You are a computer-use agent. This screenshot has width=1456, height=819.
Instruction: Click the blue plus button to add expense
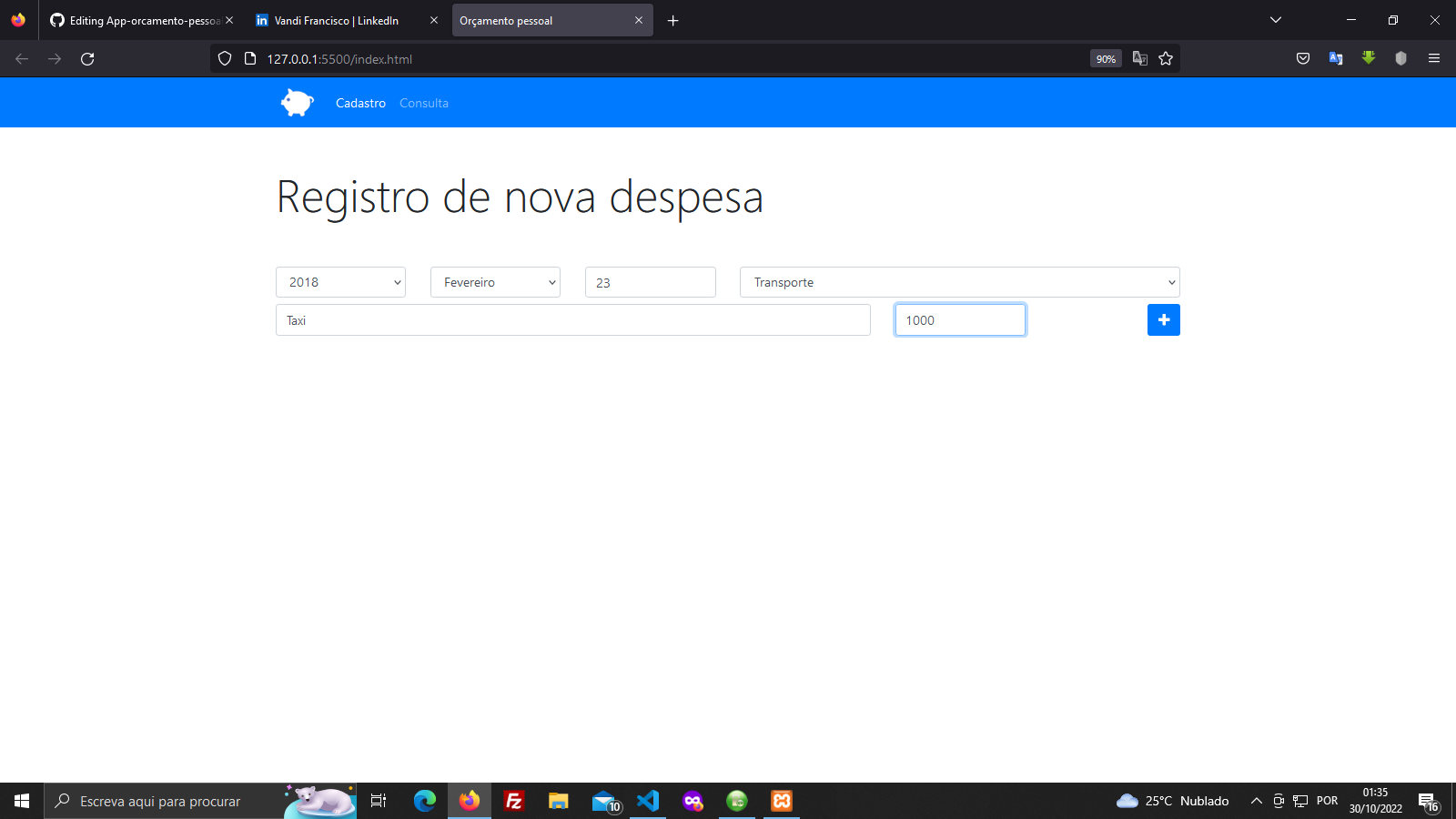point(1163,319)
